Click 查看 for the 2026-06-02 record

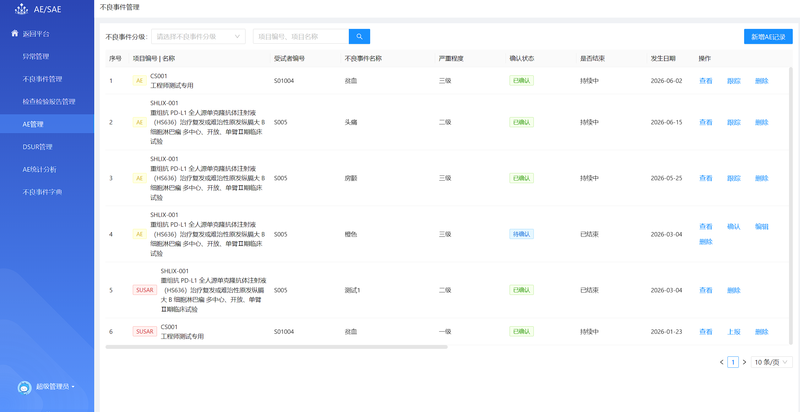(706, 81)
